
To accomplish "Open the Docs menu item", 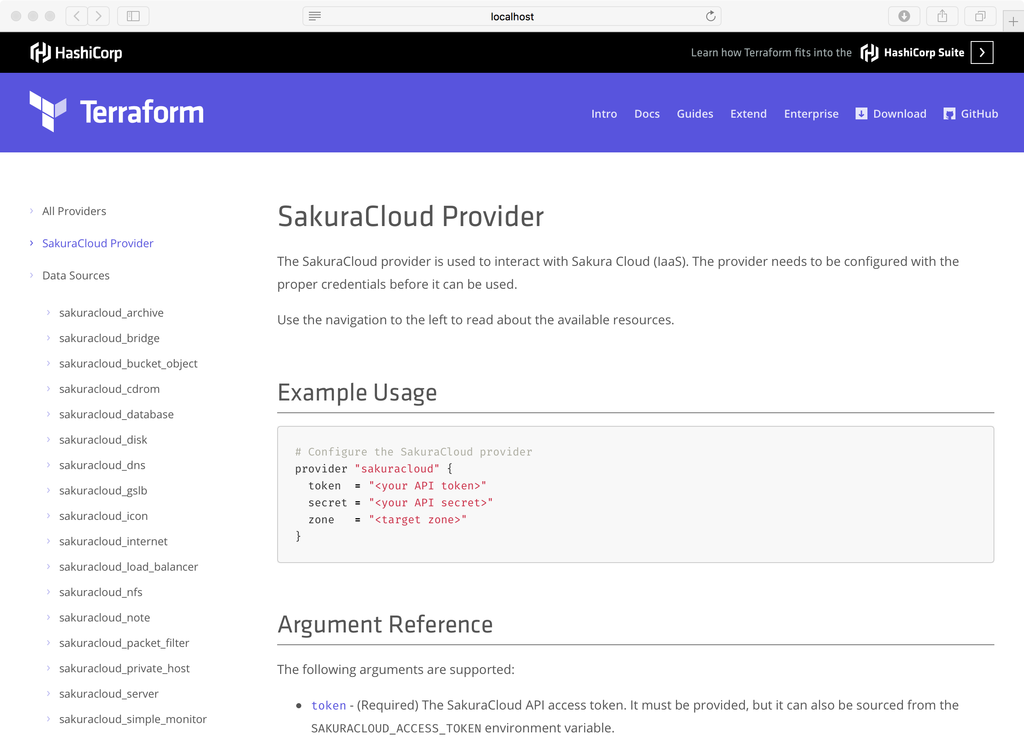I will pyautogui.click(x=647, y=114).
